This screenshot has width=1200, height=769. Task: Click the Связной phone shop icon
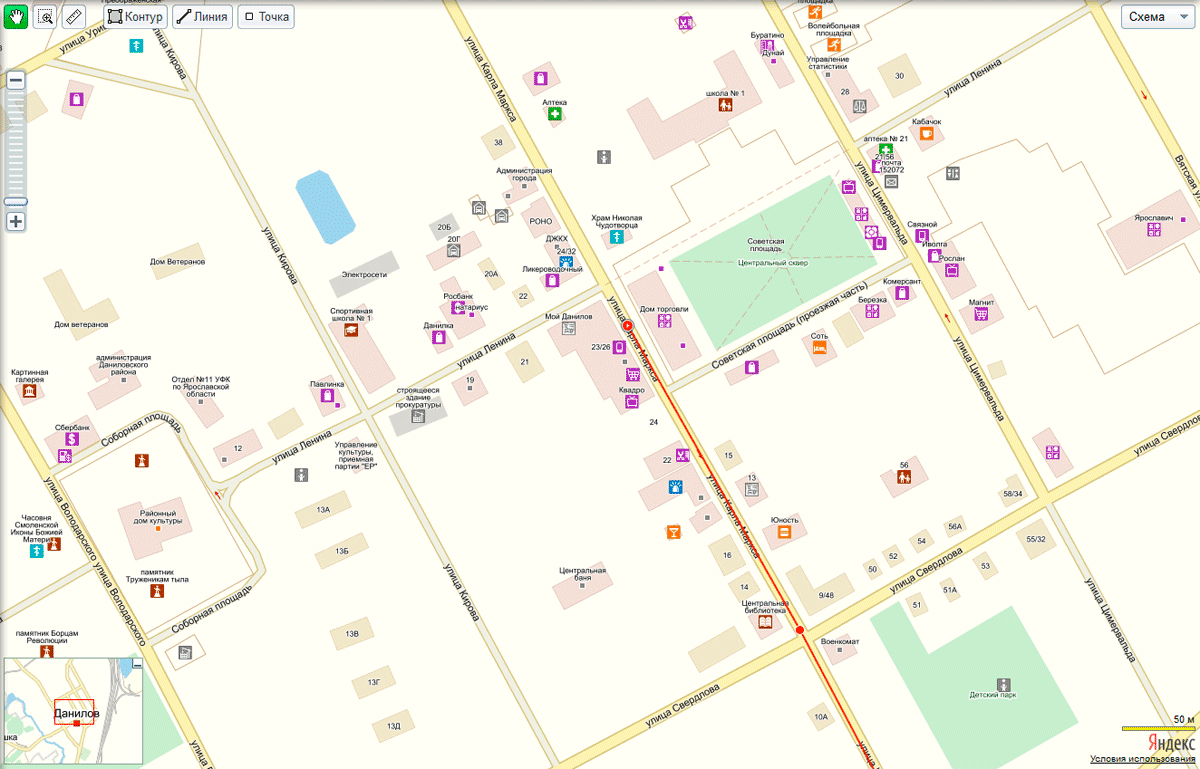tap(921, 235)
